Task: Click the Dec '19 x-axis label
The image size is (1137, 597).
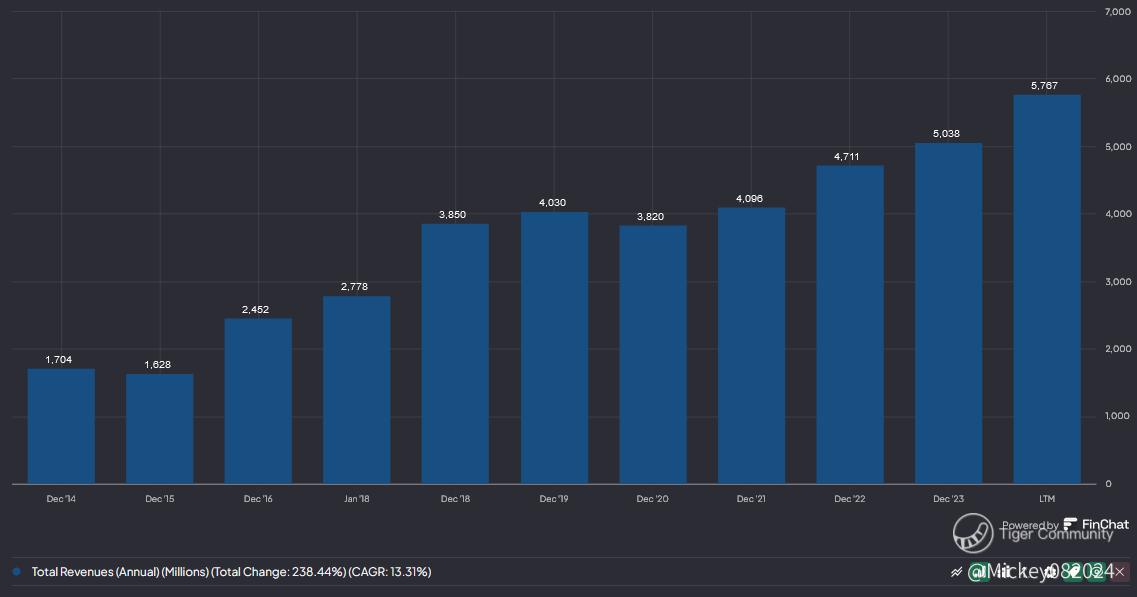Action: coord(554,499)
